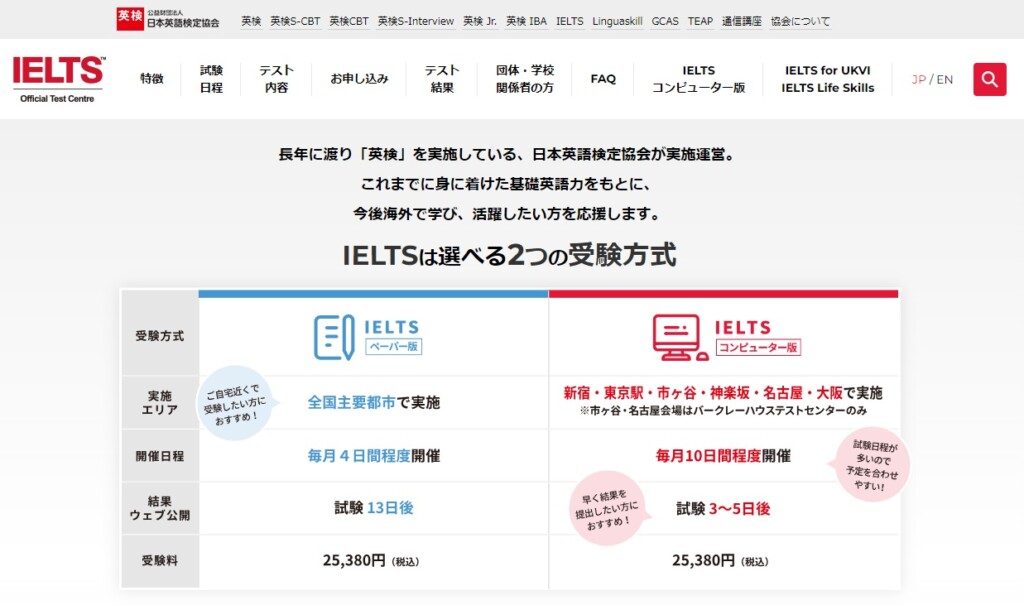
Task: Click the 受験料 row header
Action: [160, 561]
